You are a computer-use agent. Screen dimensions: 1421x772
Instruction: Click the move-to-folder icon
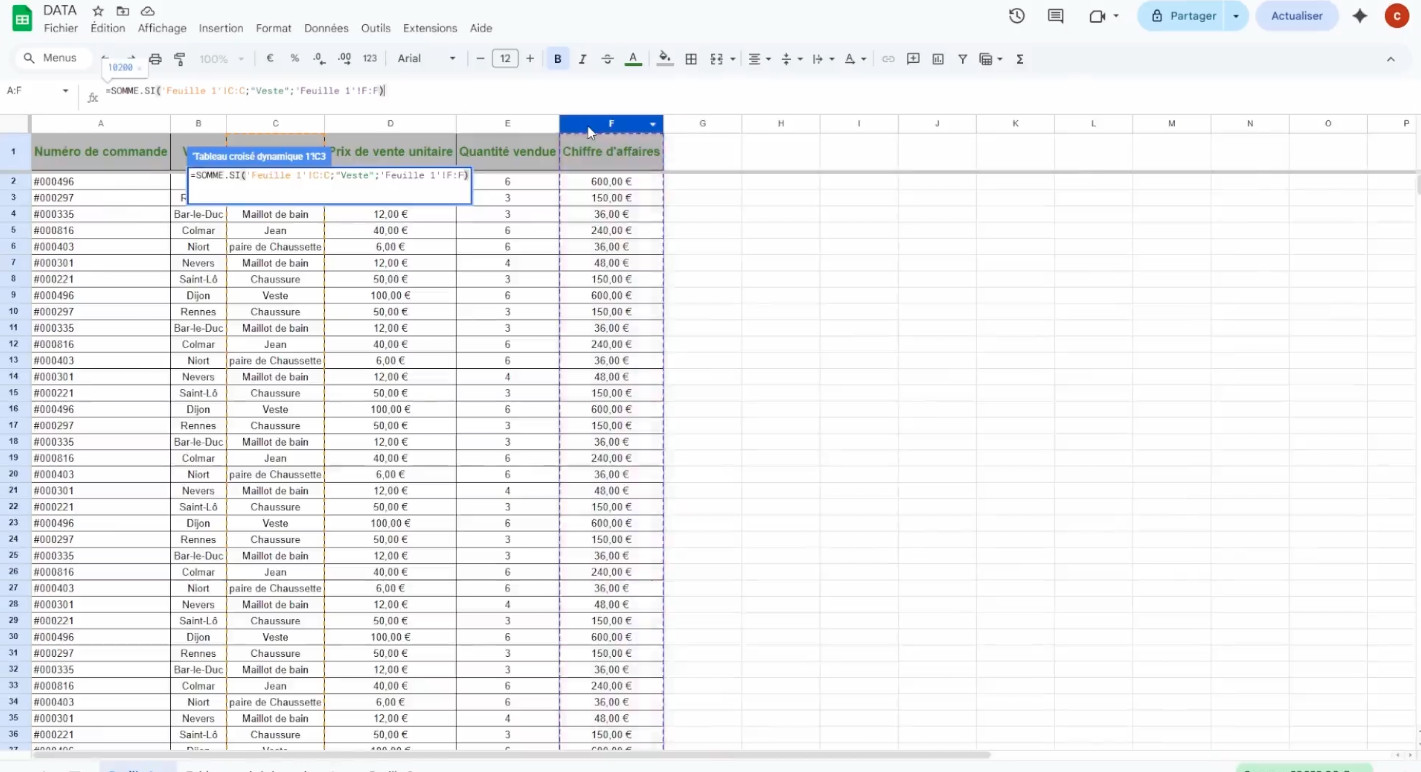(x=123, y=11)
